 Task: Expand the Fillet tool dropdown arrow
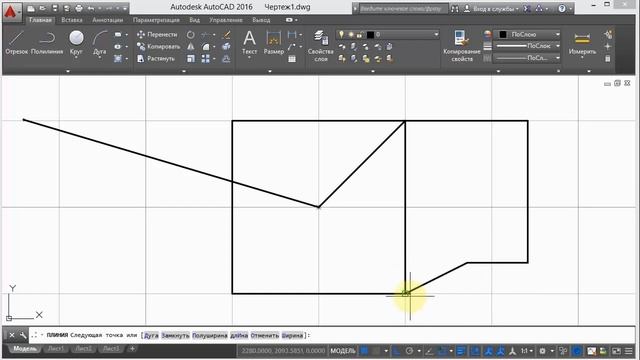tap(214, 47)
